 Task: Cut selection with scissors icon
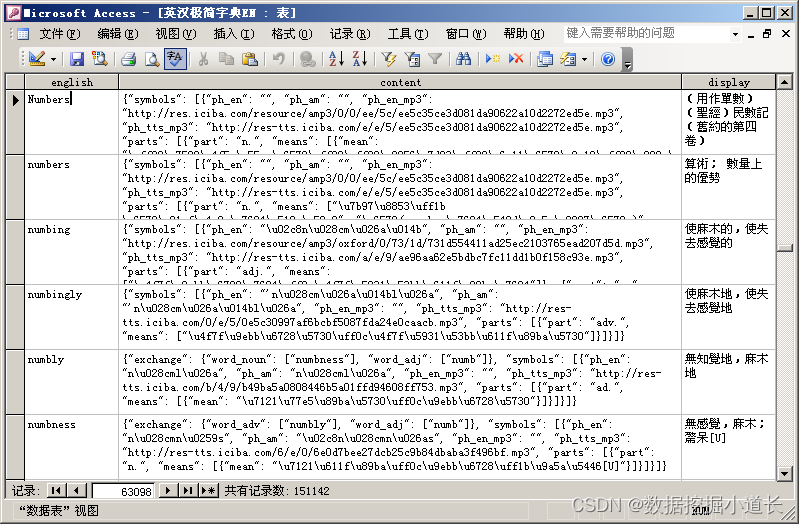click(203, 59)
